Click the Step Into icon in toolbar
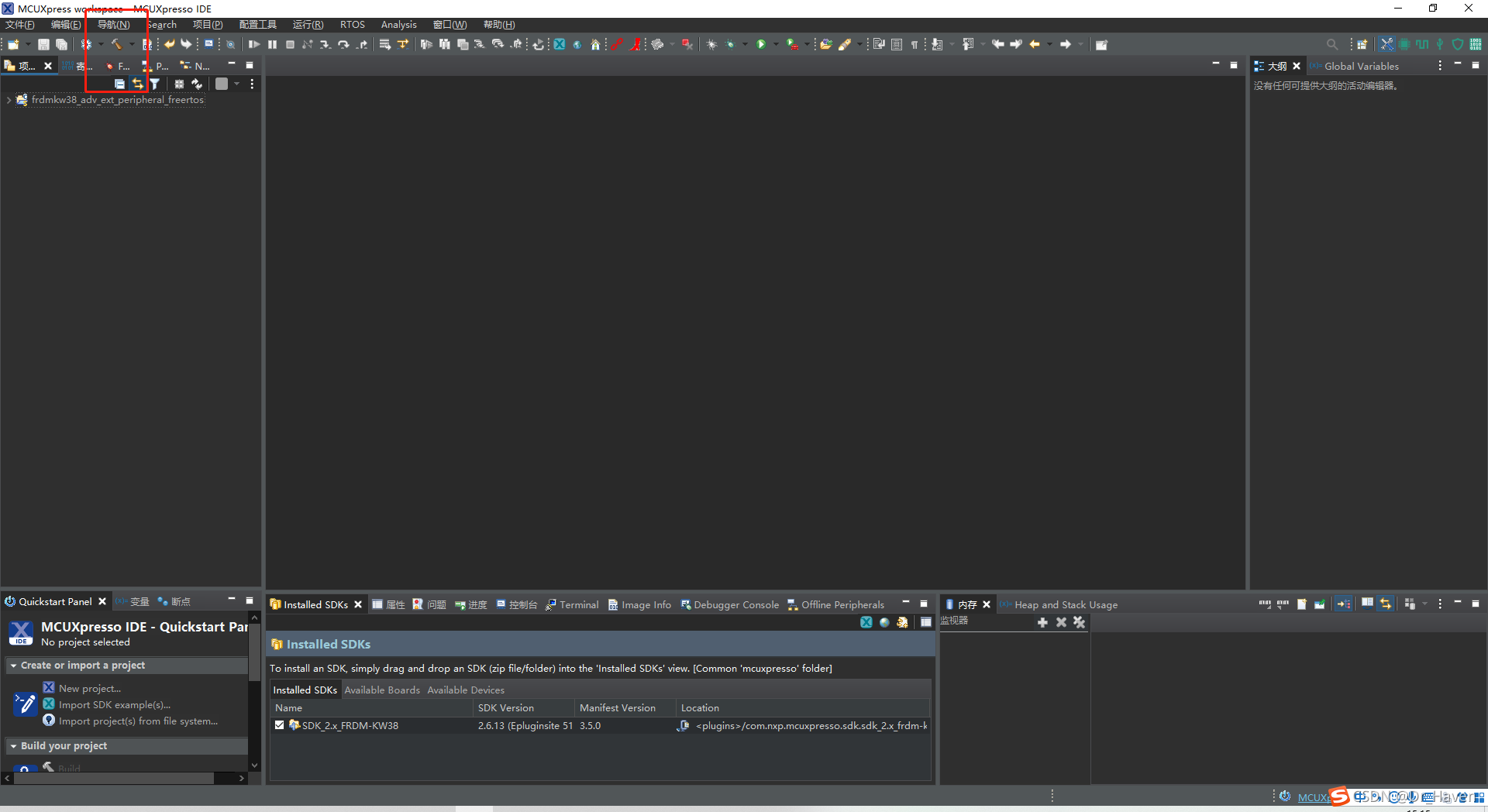Image resolution: width=1488 pixels, height=812 pixels. pos(325,44)
